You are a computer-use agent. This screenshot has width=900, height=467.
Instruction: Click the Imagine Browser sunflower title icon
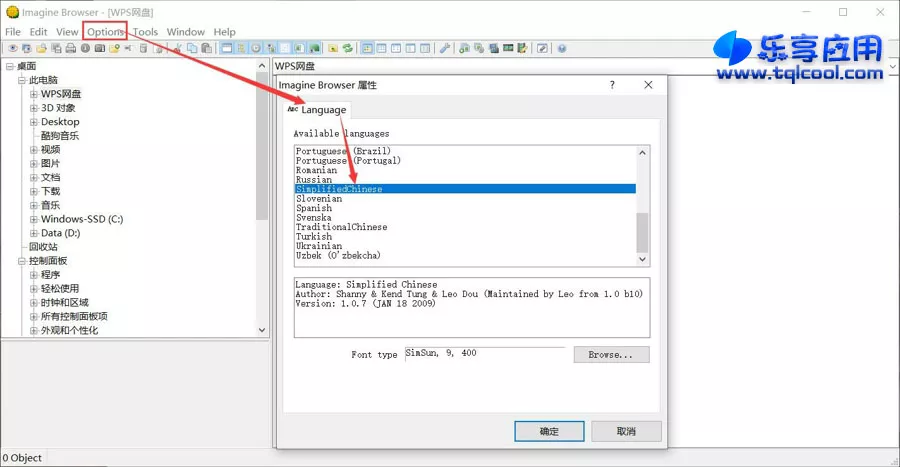click(x=13, y=11)
